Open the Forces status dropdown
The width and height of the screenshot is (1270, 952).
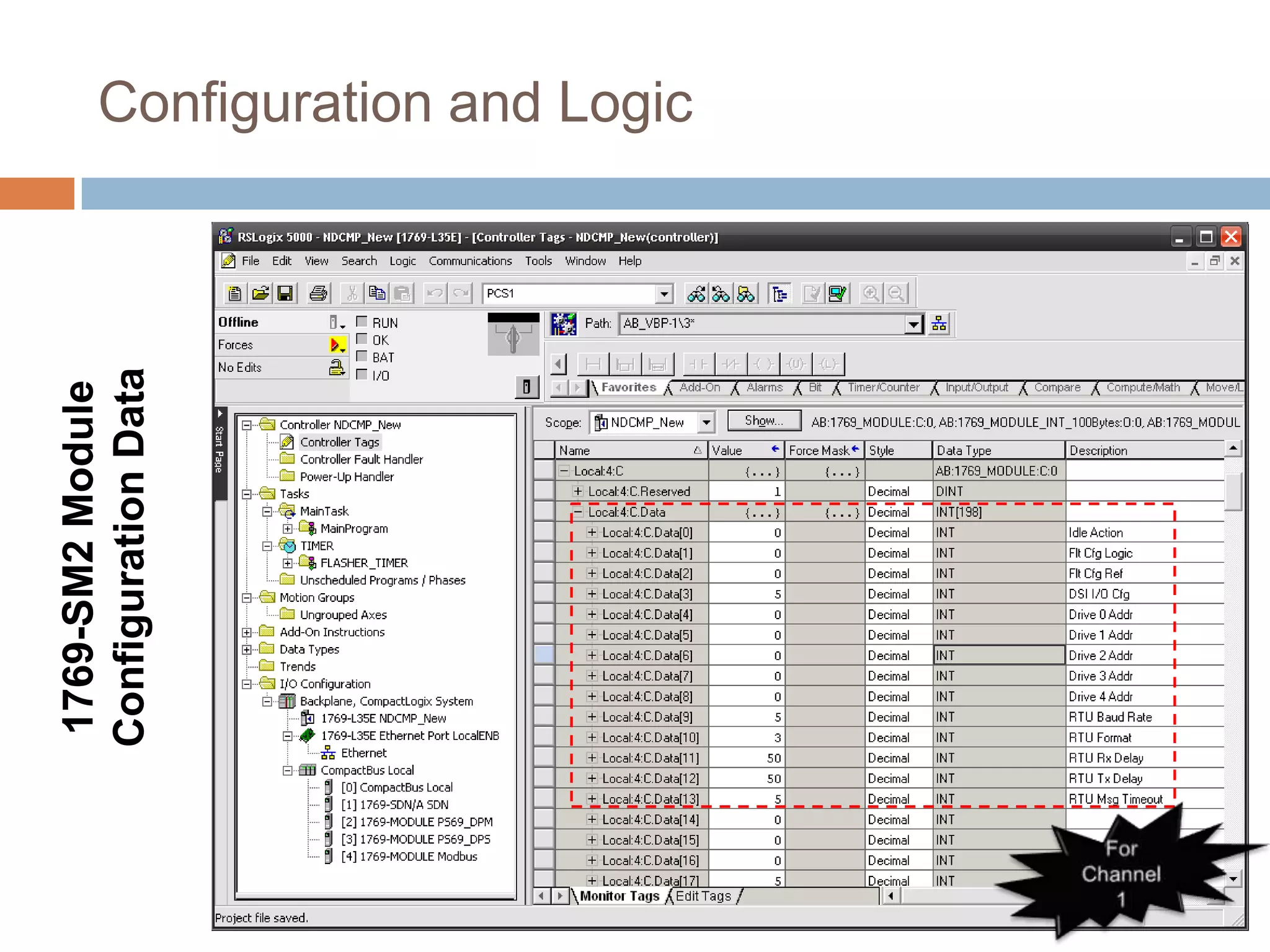tap(337, 345)
